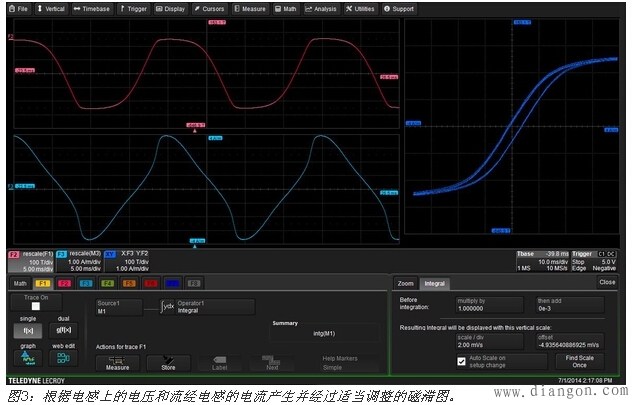634x405 pixels.
Task: Click the Store trace action icon
Action: click(169, 362)
